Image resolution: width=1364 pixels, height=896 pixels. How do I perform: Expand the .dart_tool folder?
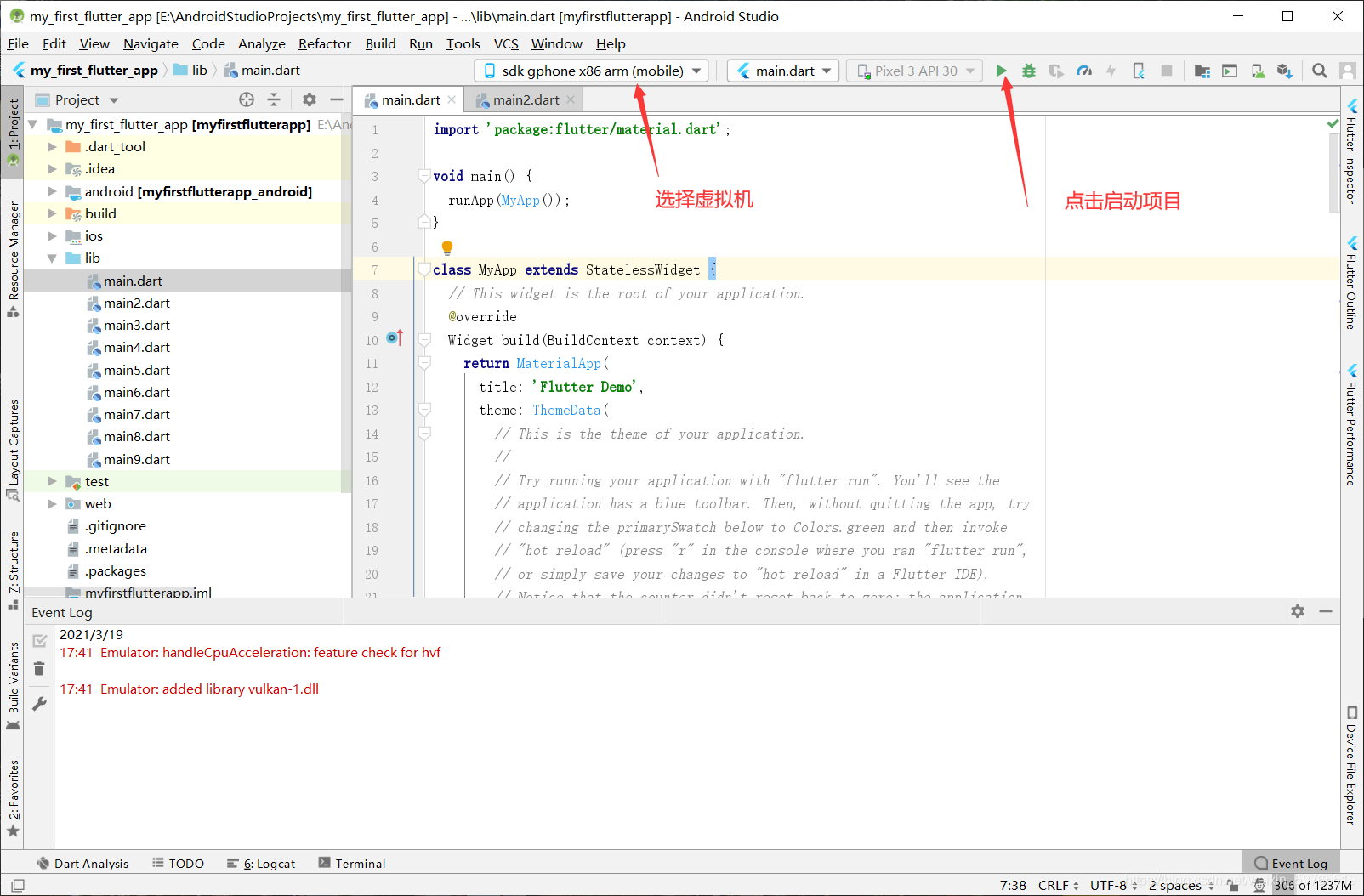[52, 147]
